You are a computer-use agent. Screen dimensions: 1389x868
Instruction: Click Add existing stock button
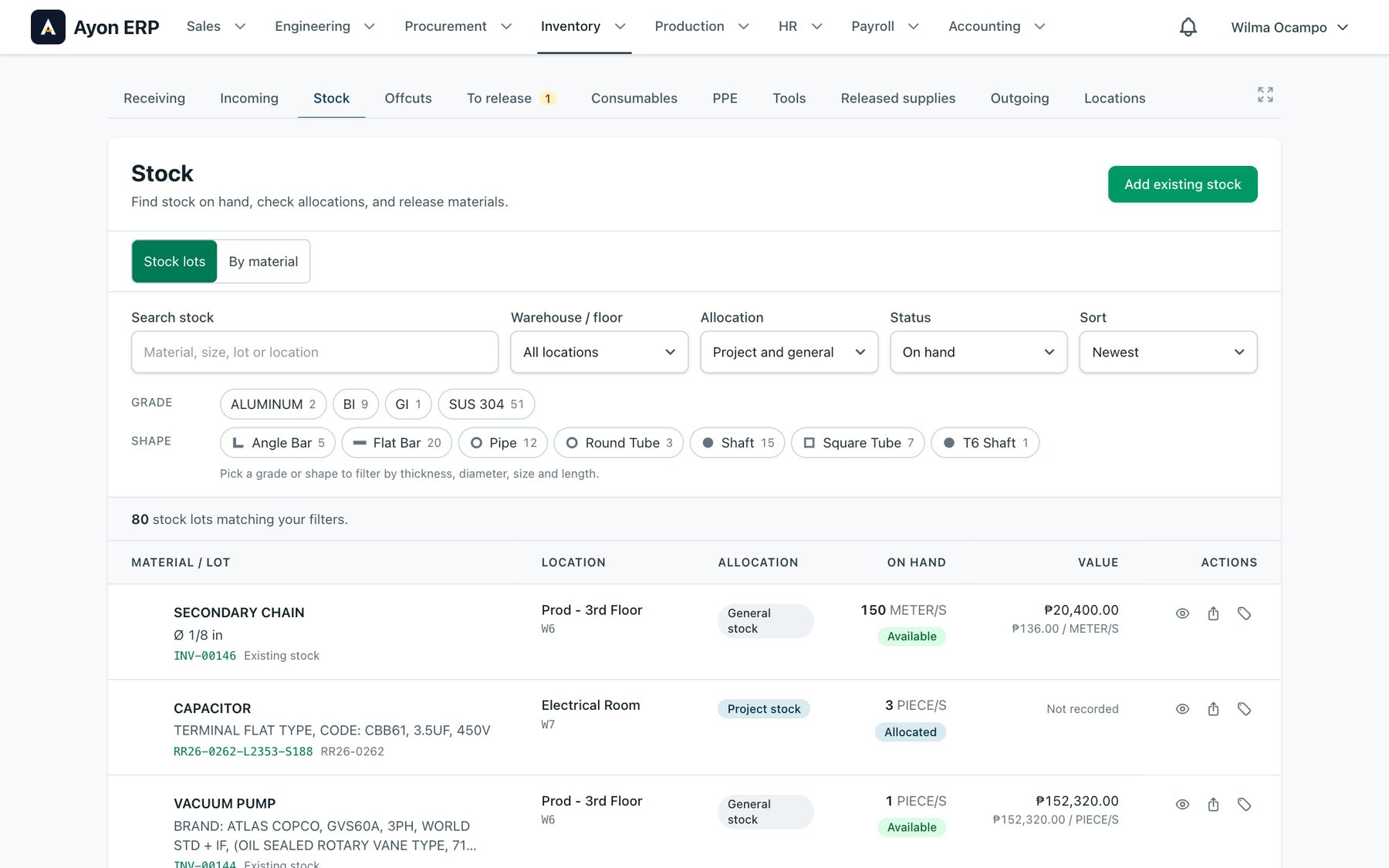click(x=1183, y=184)
